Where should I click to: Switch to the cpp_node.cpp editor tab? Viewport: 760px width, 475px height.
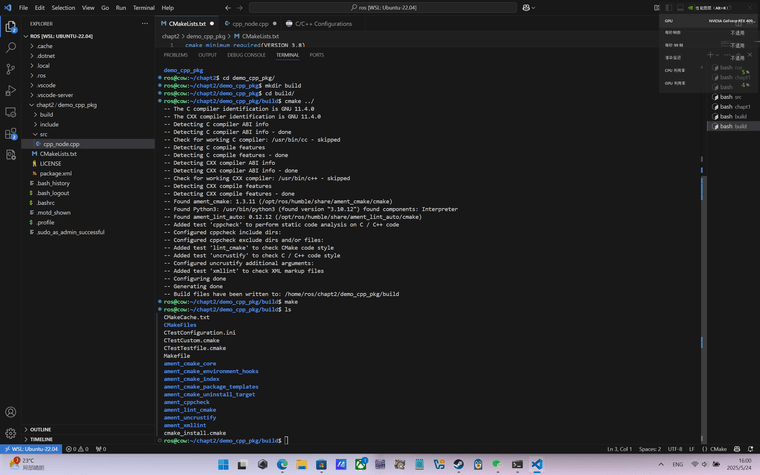tap(250, 23)
